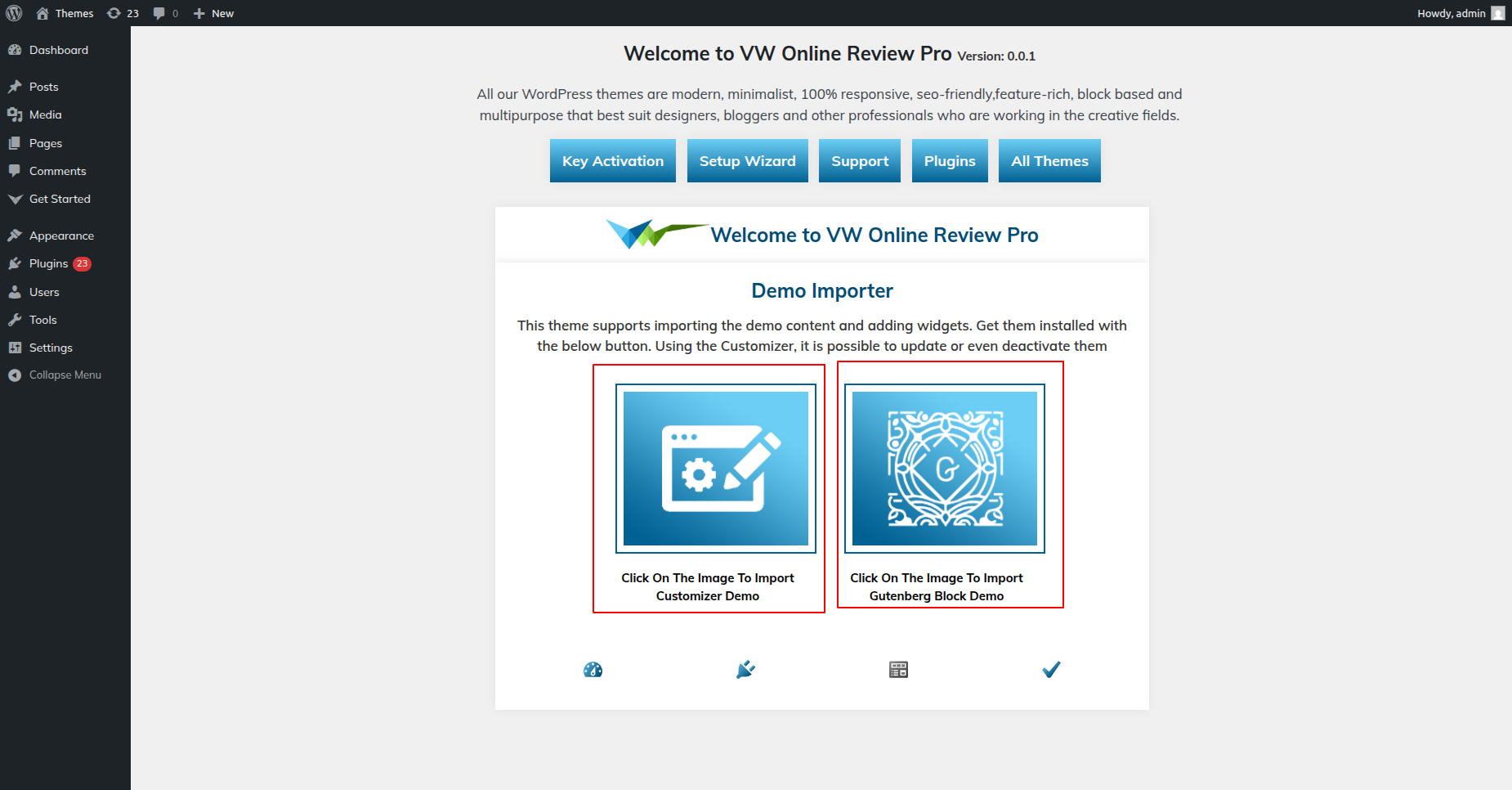Import the Customizer Demo image
This screenshot has height=790, width=1512.
tap(715, 469)
